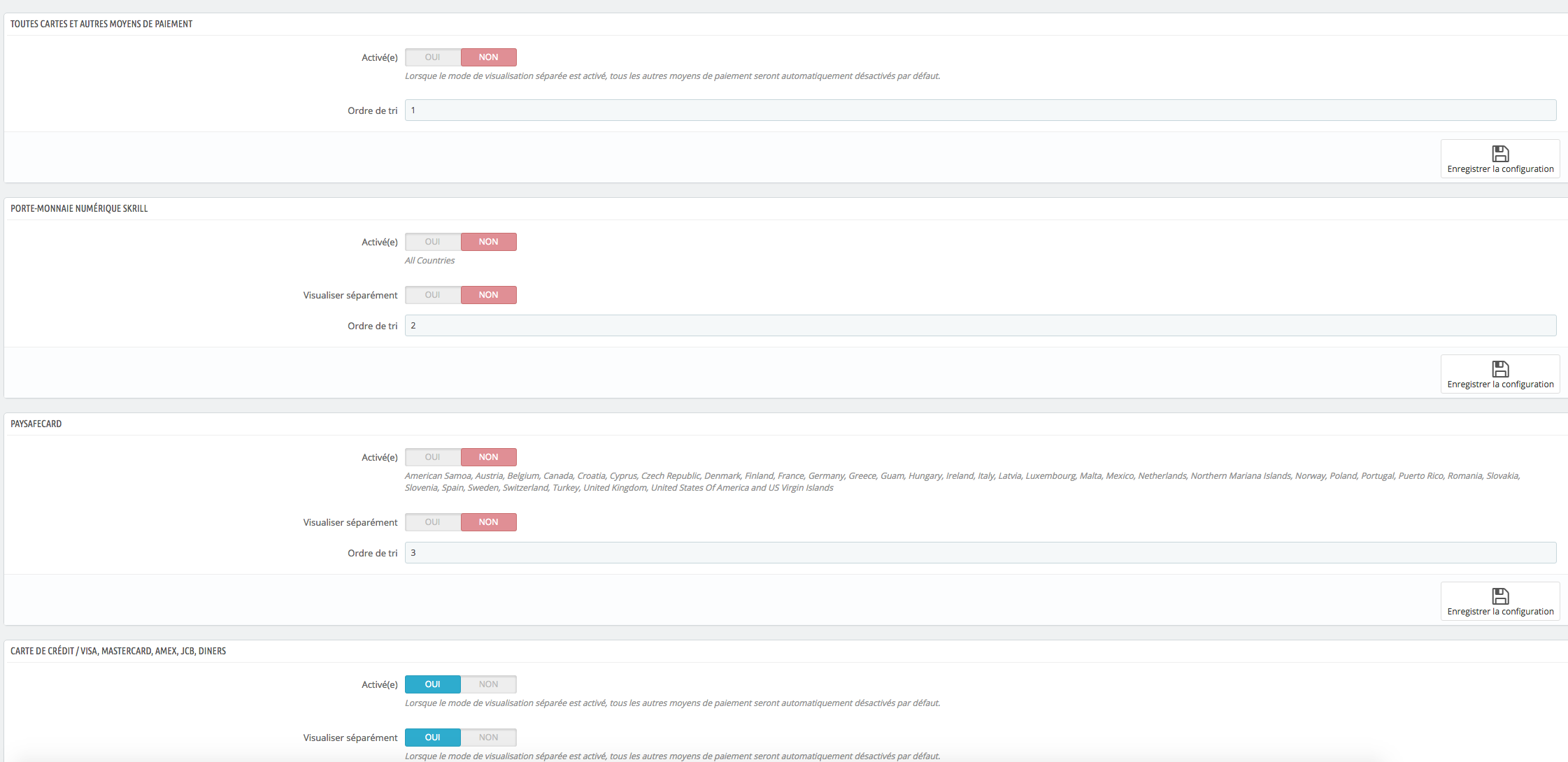Disable credit card Activé(e) with NON
Viewport: 1568px width, 762px height.
point(488,684)
